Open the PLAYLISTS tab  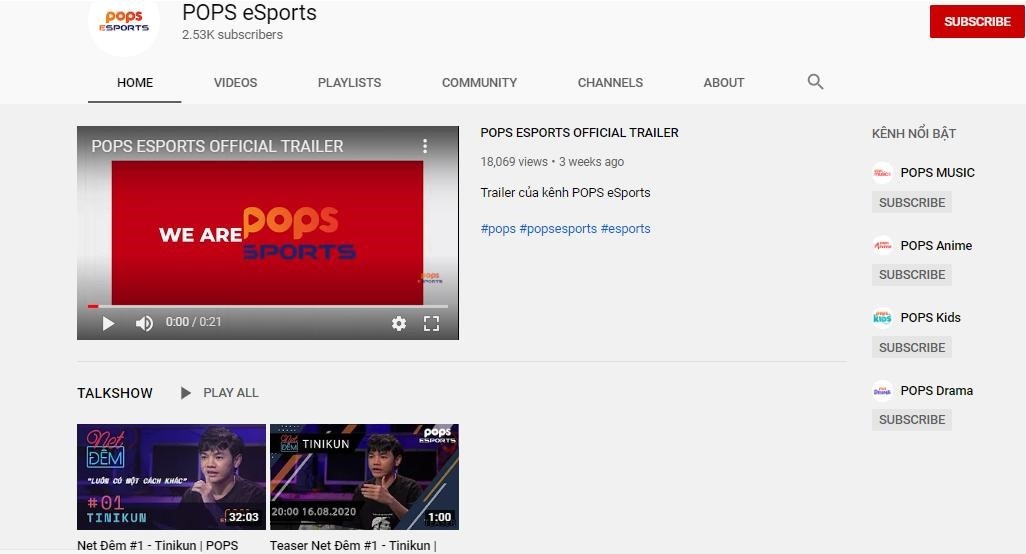[x=349, y=83]
